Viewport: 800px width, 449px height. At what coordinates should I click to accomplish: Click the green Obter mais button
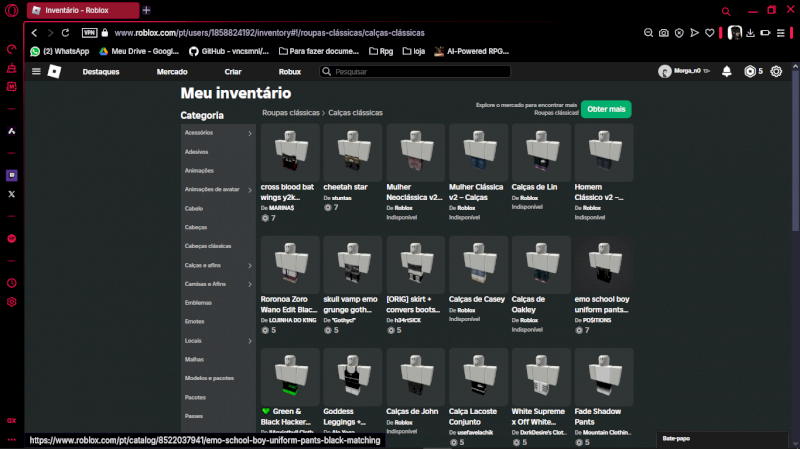(x=606, y=108)
